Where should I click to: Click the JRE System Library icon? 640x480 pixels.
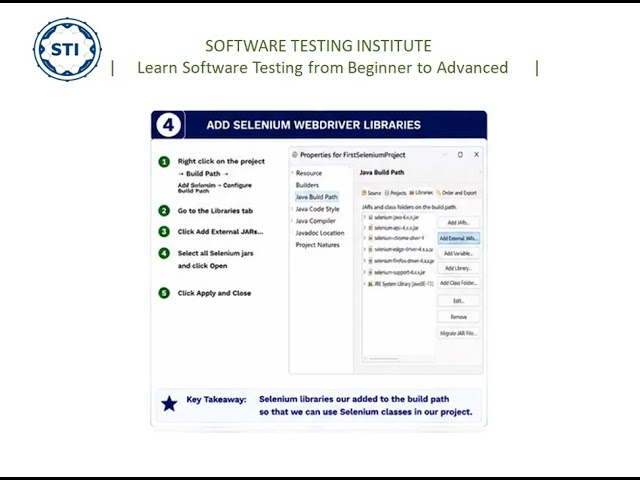(x=371, y=284)
